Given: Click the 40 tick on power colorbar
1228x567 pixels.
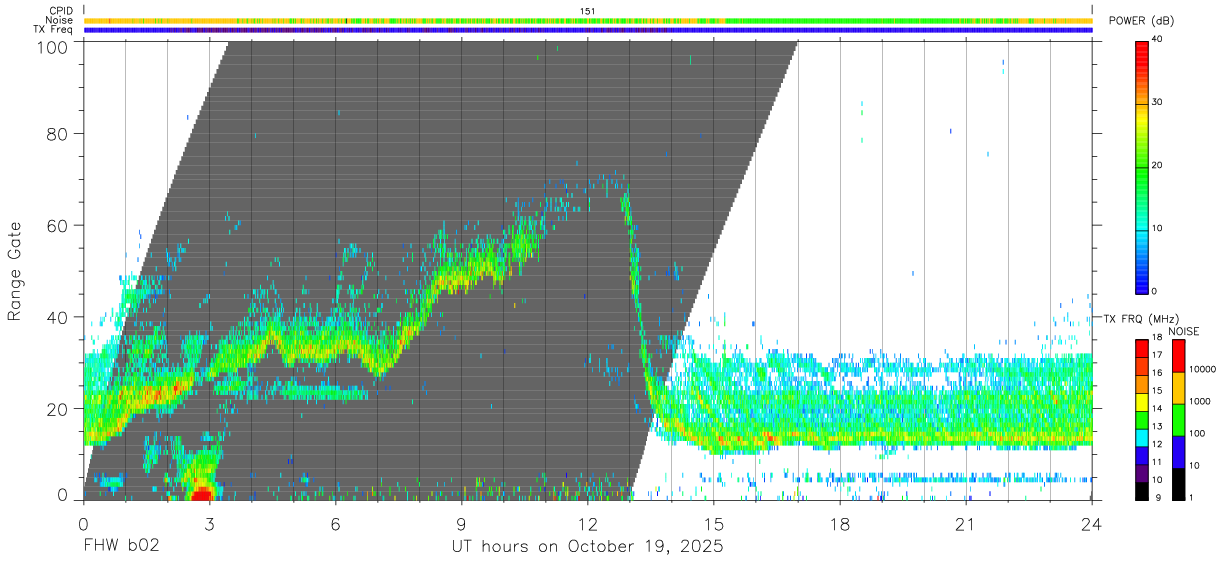Looking at the screenshot, I should 1156,40.
